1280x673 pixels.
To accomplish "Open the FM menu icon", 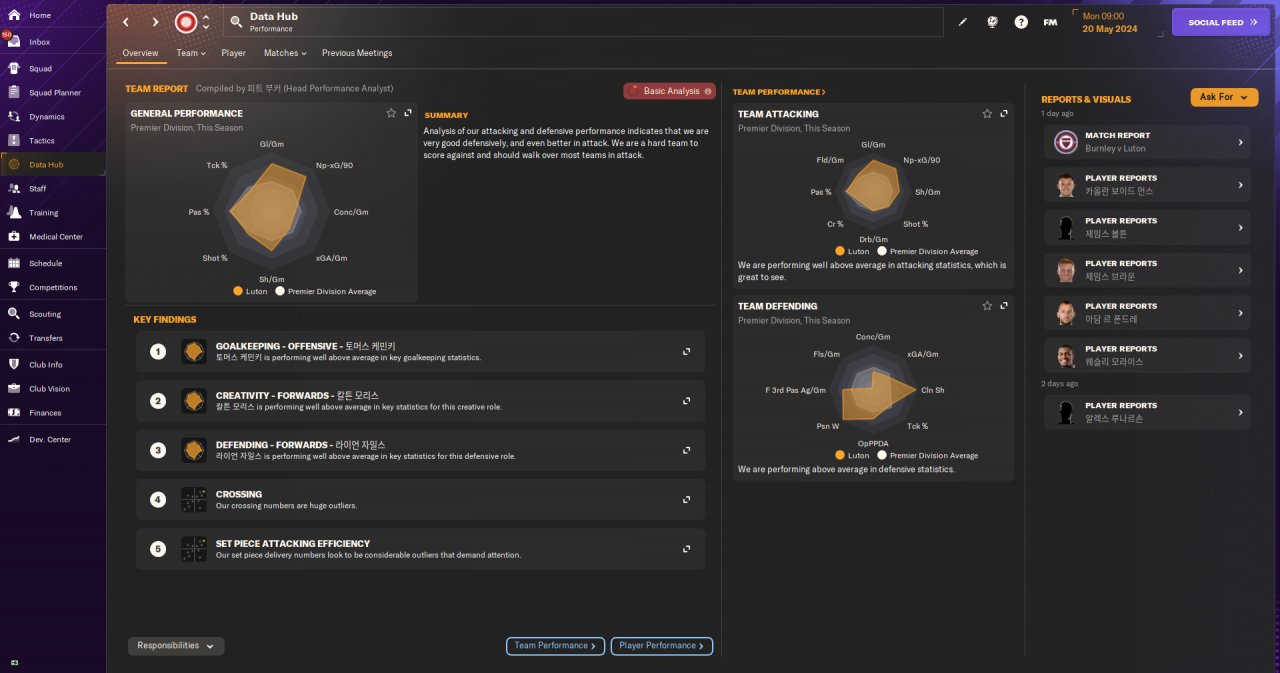I will [x=1050, y=22].
